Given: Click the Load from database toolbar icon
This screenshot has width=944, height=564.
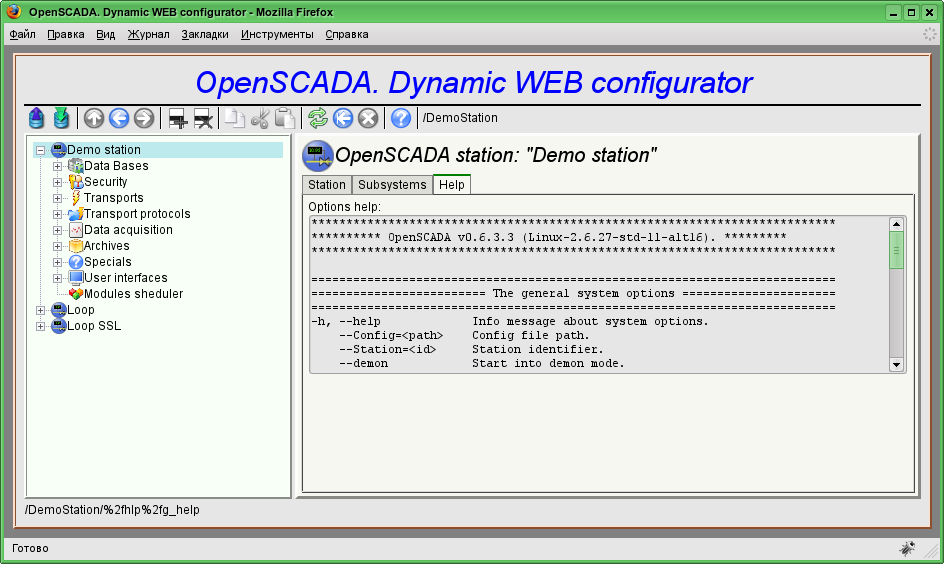Looking at the screenshot, I should [36, 118].
